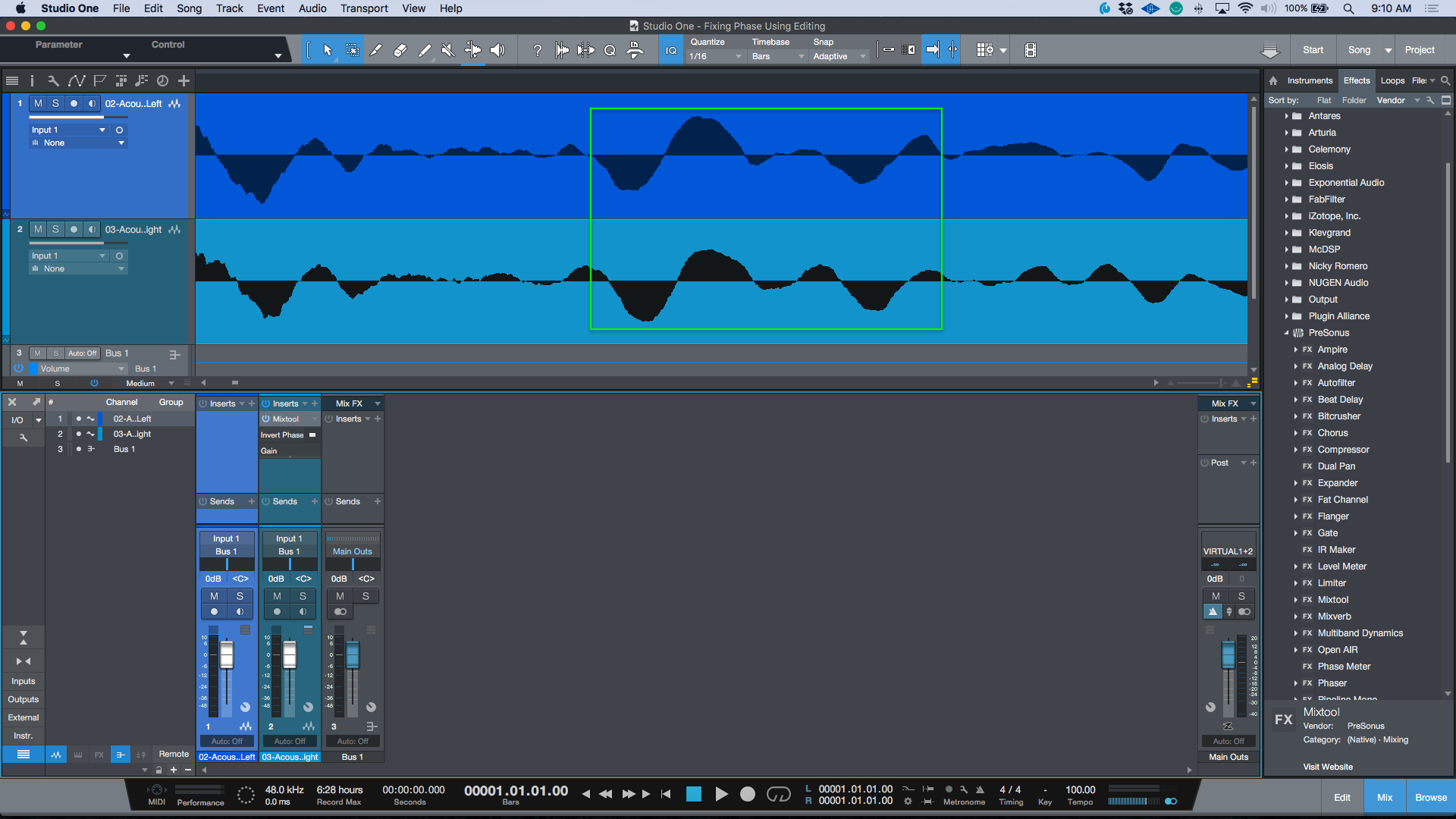Toggle the Invert Phase switch in Mixtool
Screen dimensions: 1456x819
(x=312, y=435)
